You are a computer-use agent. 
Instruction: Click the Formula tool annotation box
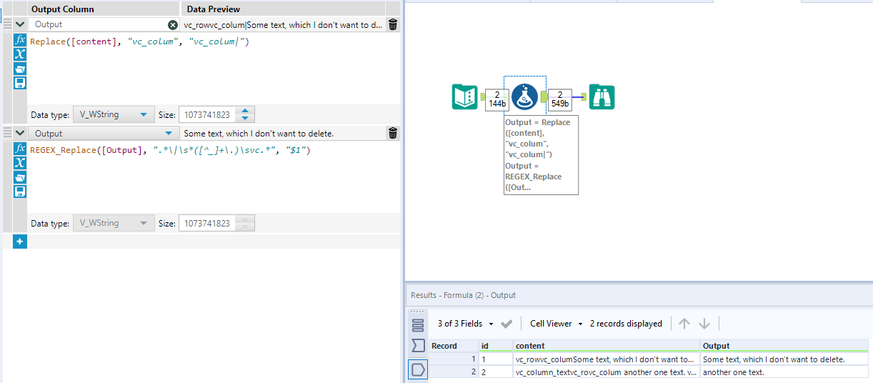tap(541, 154)
